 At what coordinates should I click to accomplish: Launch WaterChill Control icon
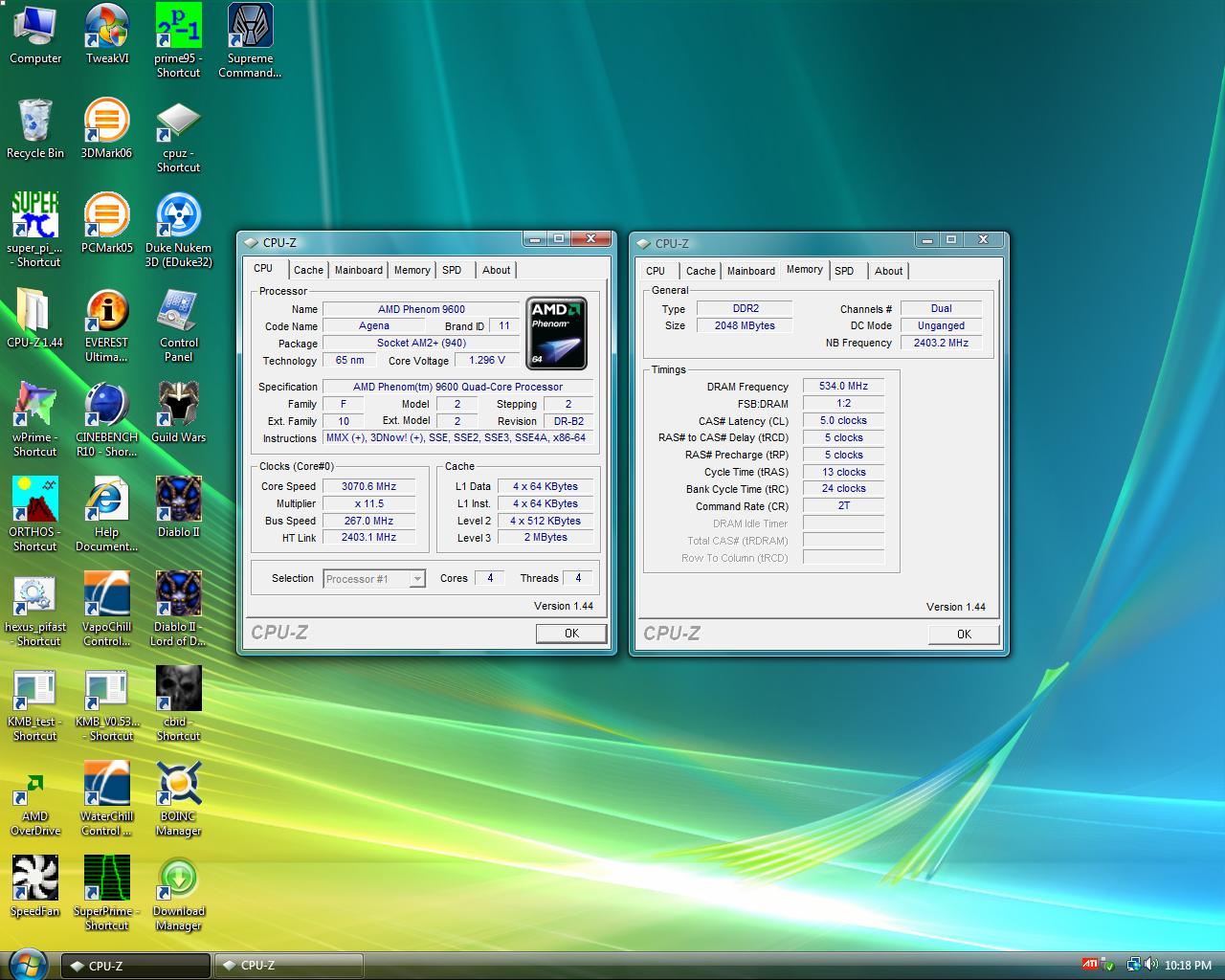tap(106, 799)
